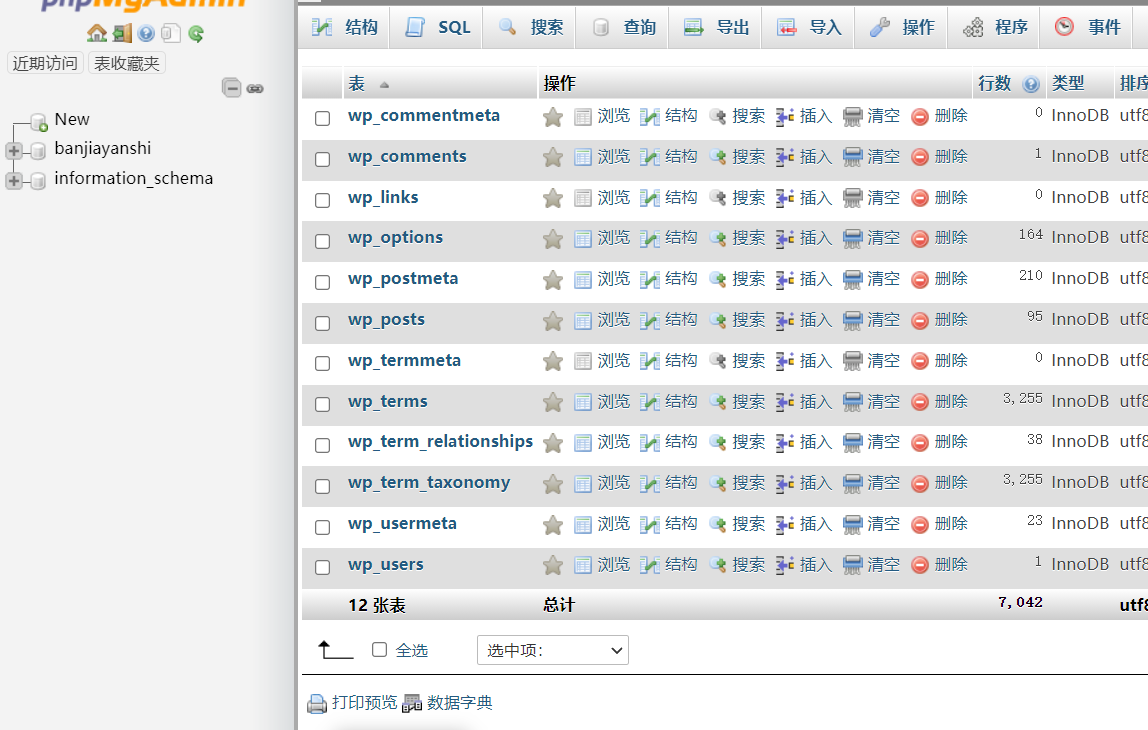Open the blue help documentation icon
Viewport: 1148px width, 730px height.
[x=146, y=34]
